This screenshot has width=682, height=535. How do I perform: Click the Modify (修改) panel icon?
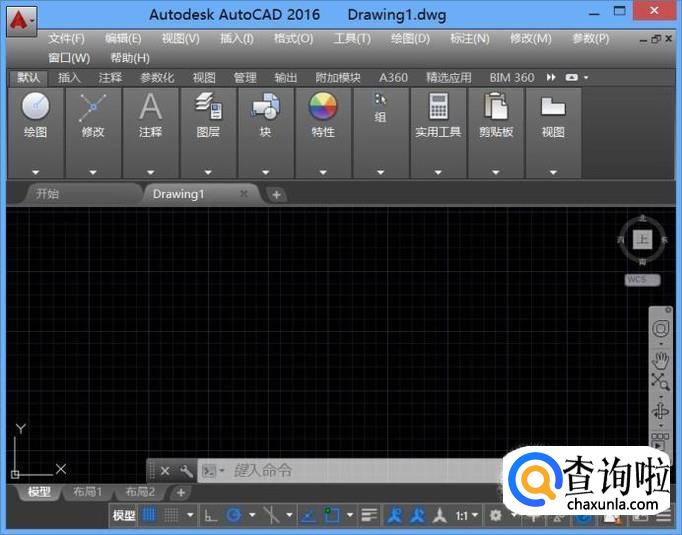(93, 108)
